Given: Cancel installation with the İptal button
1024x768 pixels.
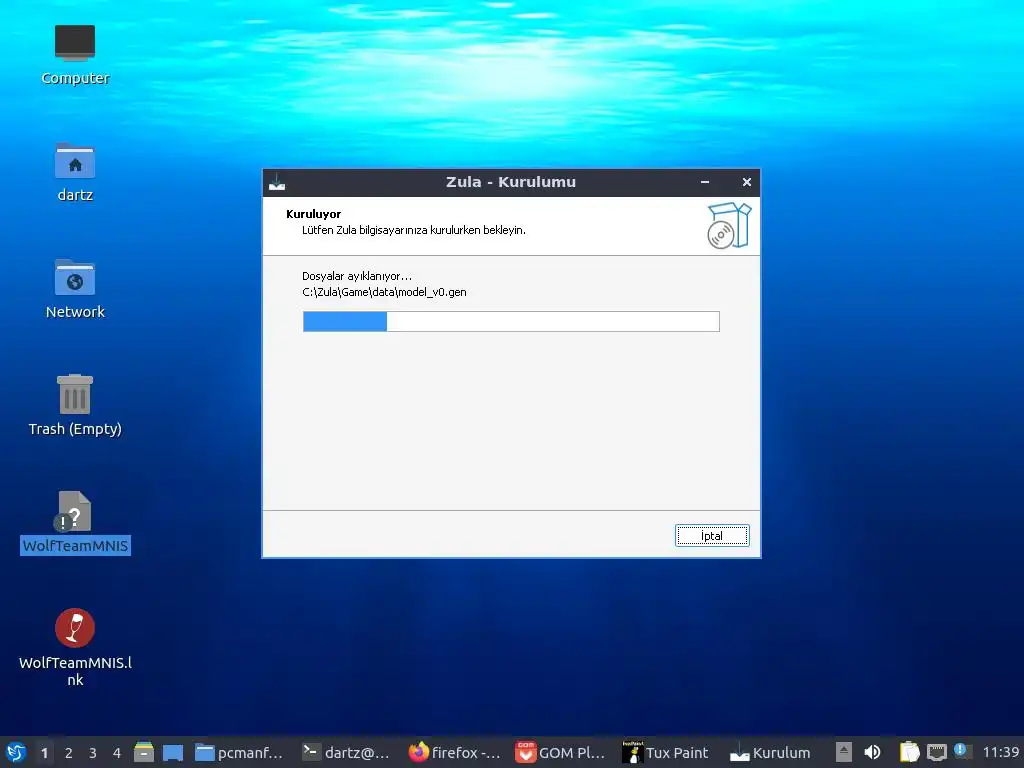Looking at the screenshot, I should tap(712, 536).
